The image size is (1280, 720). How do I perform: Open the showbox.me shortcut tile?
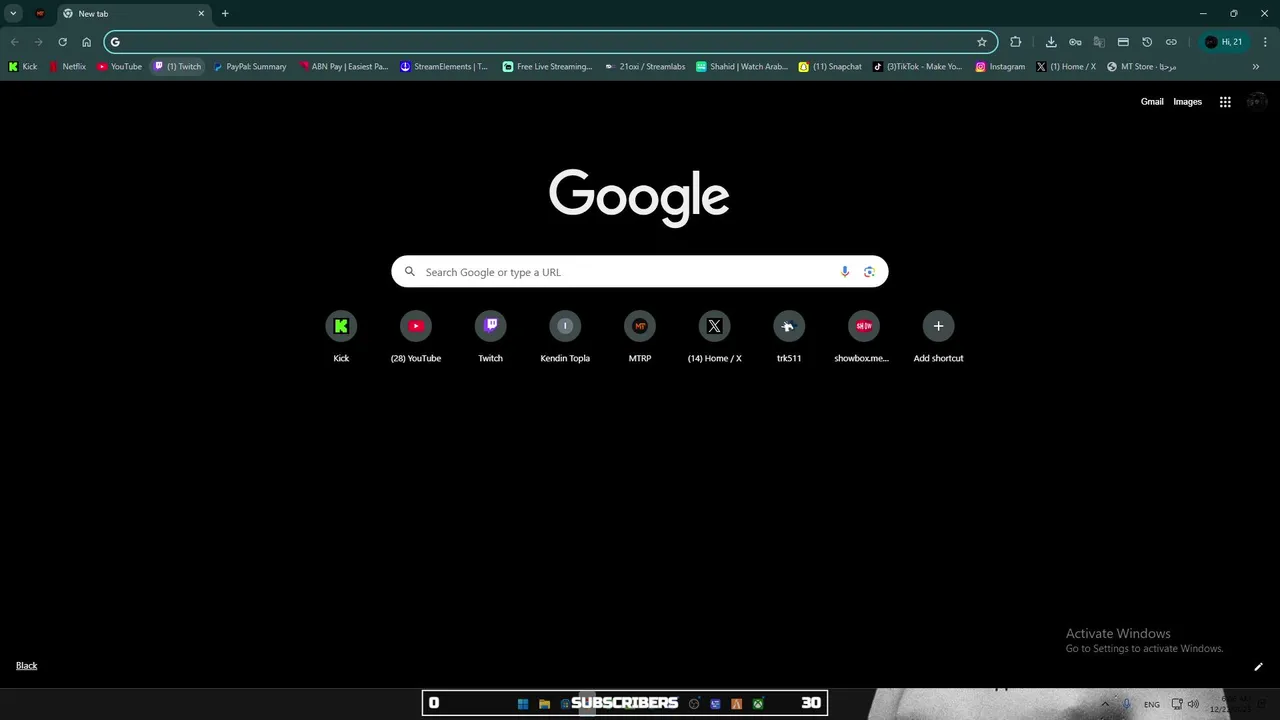(863, 337)
